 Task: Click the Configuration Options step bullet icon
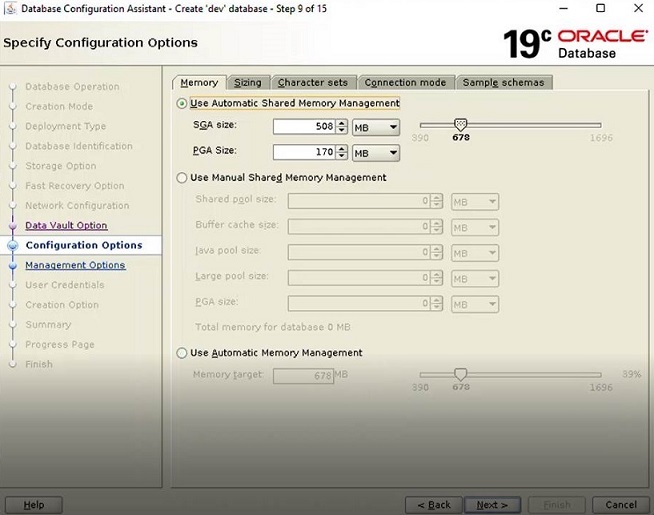click(13, 245)
